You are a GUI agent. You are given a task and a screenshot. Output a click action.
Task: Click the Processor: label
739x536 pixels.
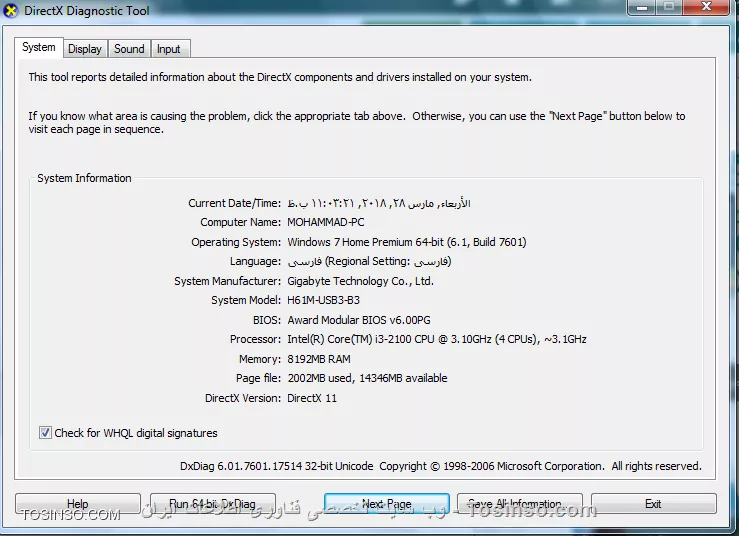tap(255, 339)
